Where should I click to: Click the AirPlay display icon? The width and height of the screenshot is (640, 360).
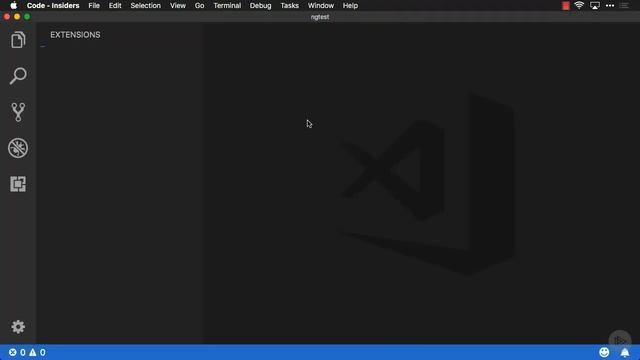pyautogui.click(x=595, y=5)
